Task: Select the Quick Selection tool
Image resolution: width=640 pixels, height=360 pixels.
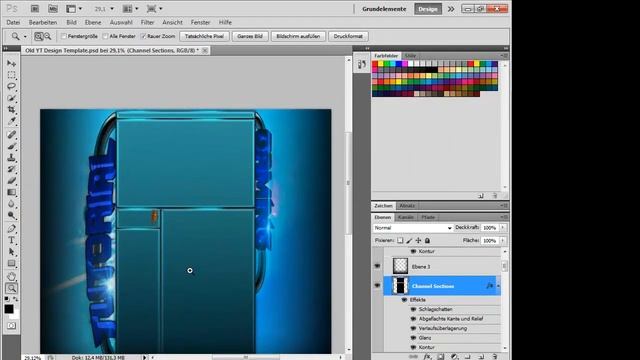Action: pyautogui.click(x=11, y=98)
